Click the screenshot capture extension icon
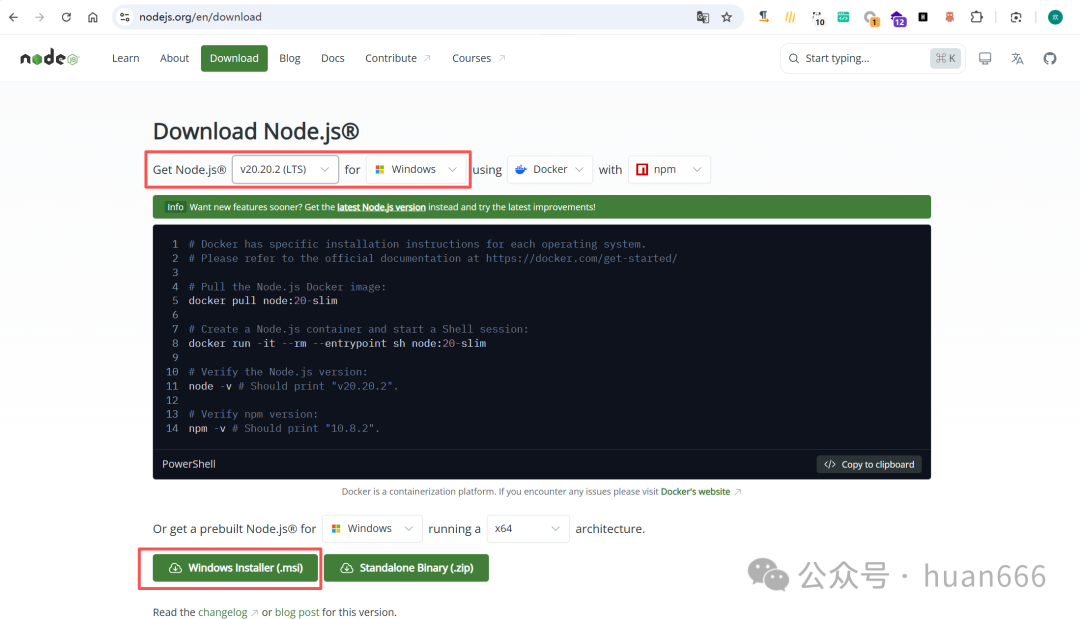1080x619 pixels. point(1016,17)
